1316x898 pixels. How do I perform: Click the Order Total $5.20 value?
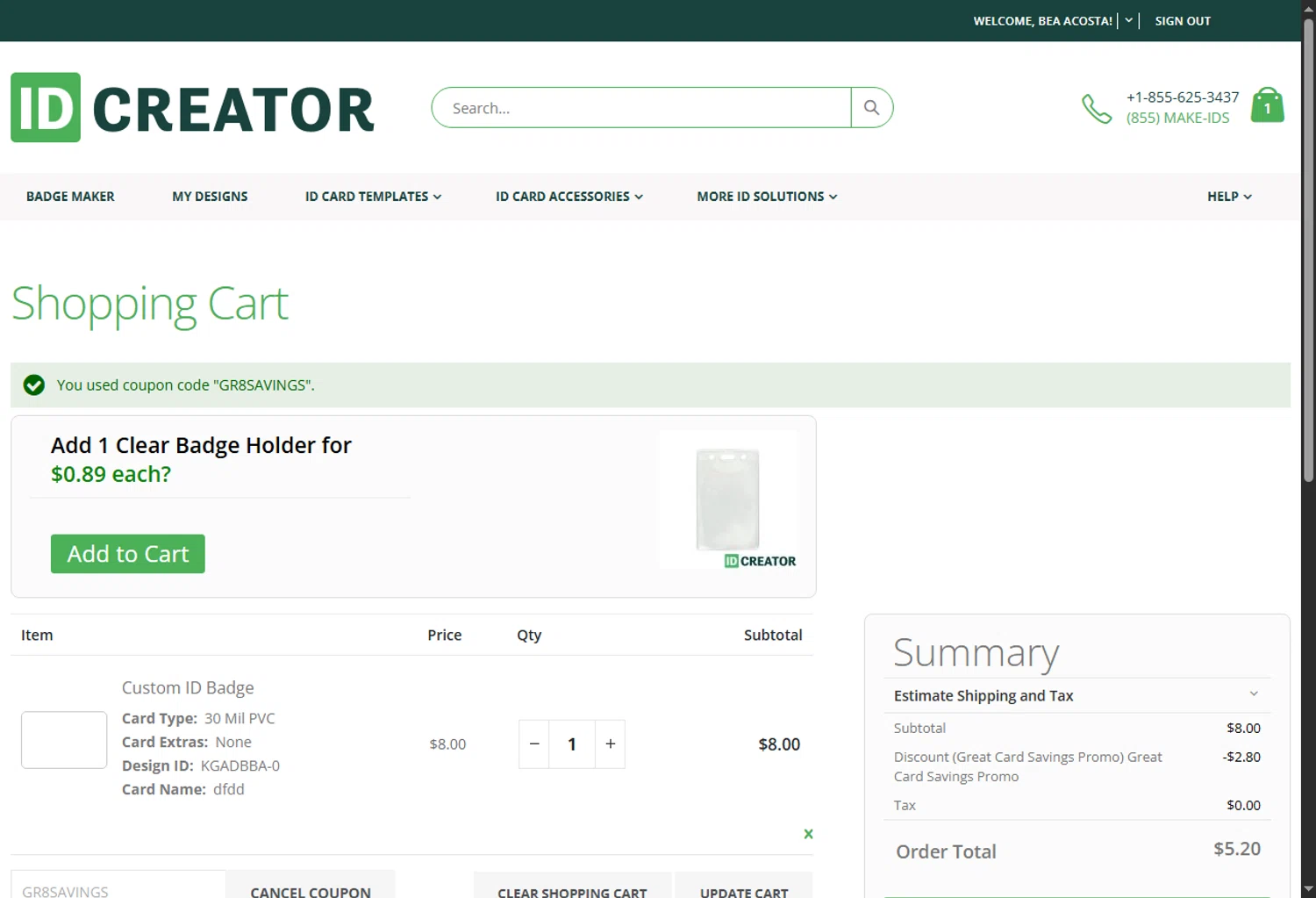(1237, 849)
